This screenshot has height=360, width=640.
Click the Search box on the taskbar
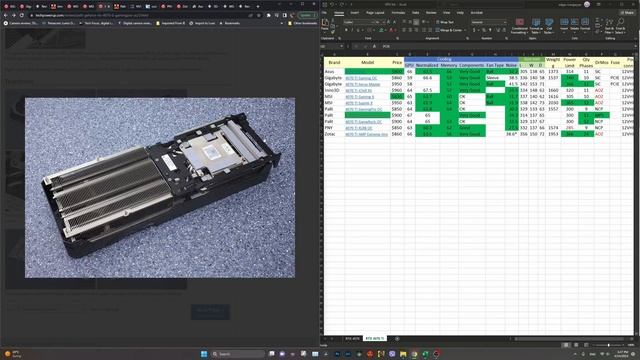[238, 353]
